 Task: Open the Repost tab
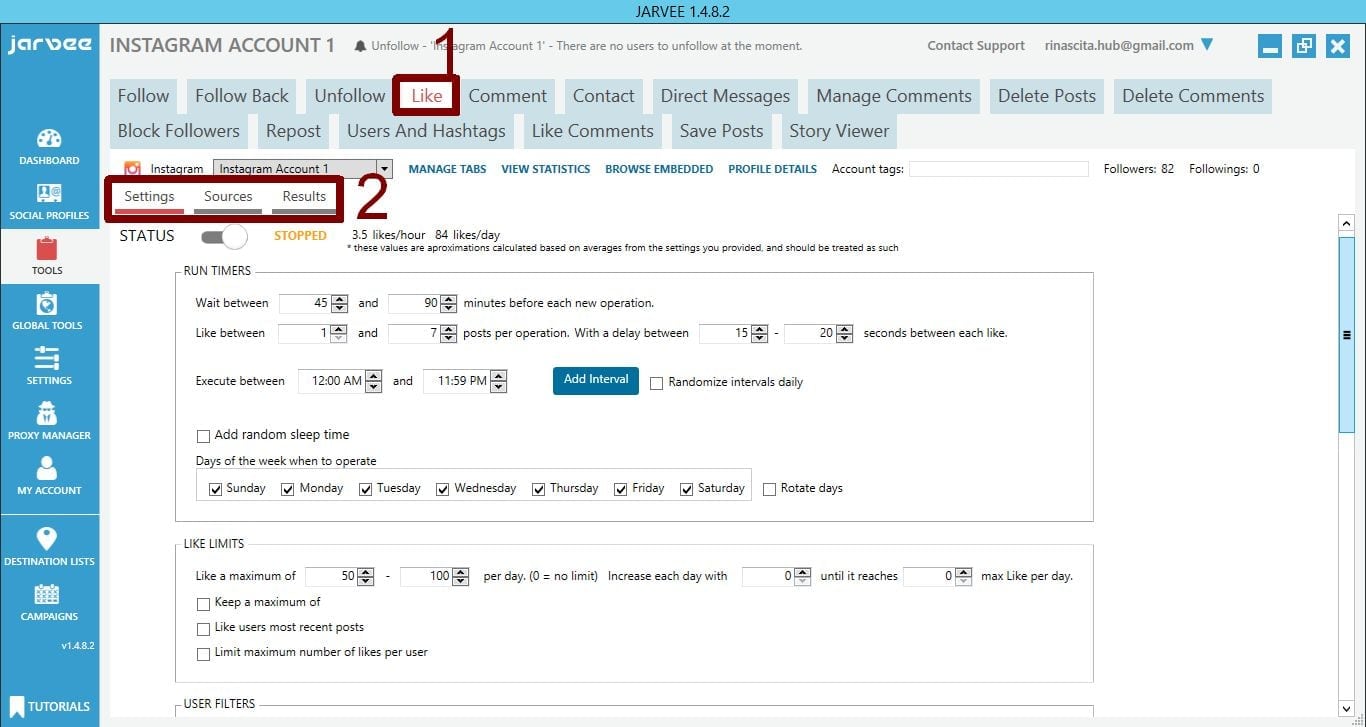(293, 131)
